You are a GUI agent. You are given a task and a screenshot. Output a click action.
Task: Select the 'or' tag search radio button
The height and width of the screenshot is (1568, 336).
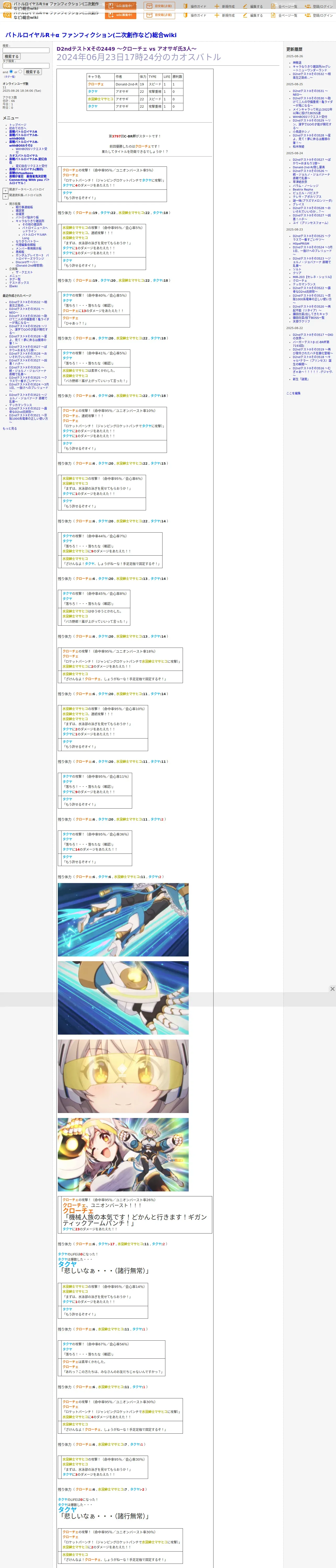point(20,71)
